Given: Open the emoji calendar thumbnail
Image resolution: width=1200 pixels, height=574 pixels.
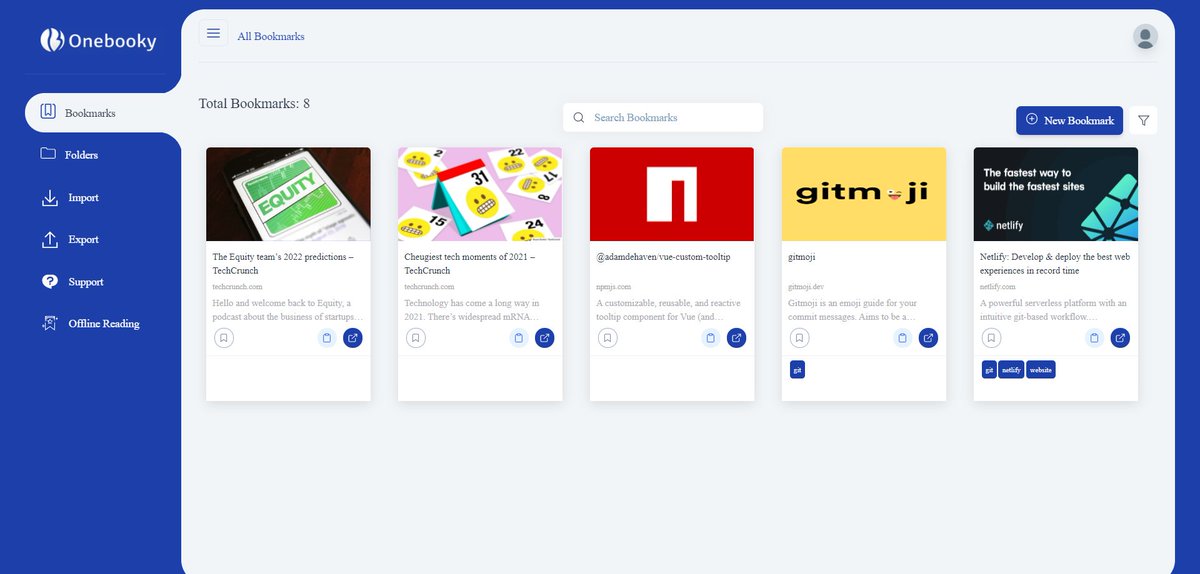Looking at the screenshot, I should pyautogui.click(x=480, y=194).
